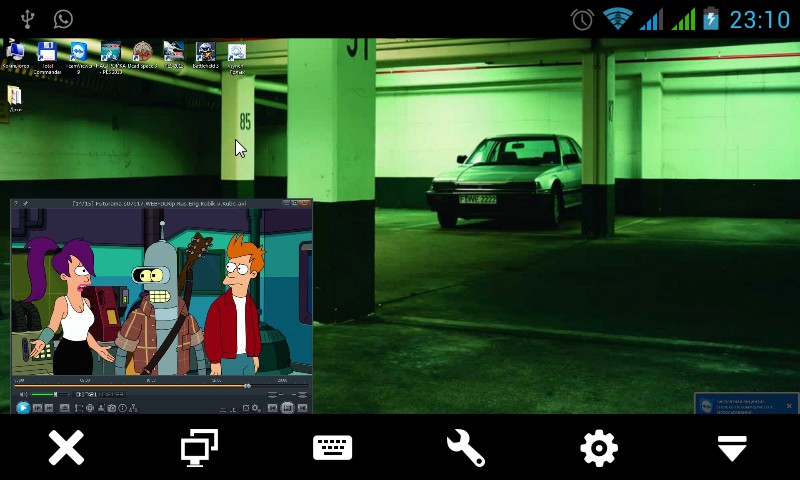This screenshot has width=800, height=480.
Task: Open the PES 2009 patch shortcut
Action: (111, 58)
